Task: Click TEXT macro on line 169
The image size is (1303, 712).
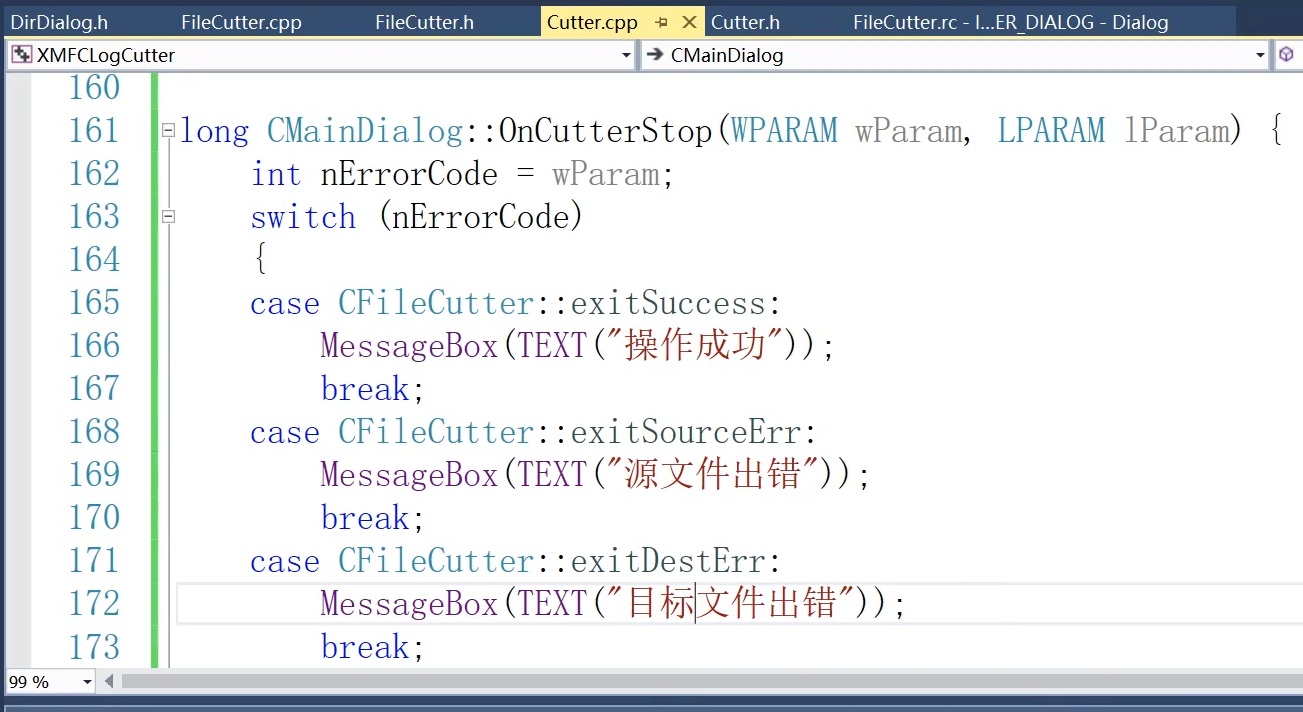Action: (x=551, y=475)
